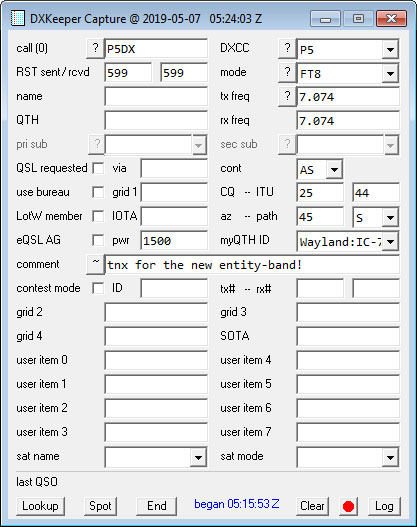Image resolution: width=417 pixels, height=527 pixels.
Task: Click the user item 0 field
Action: click(x=156, y=360)
